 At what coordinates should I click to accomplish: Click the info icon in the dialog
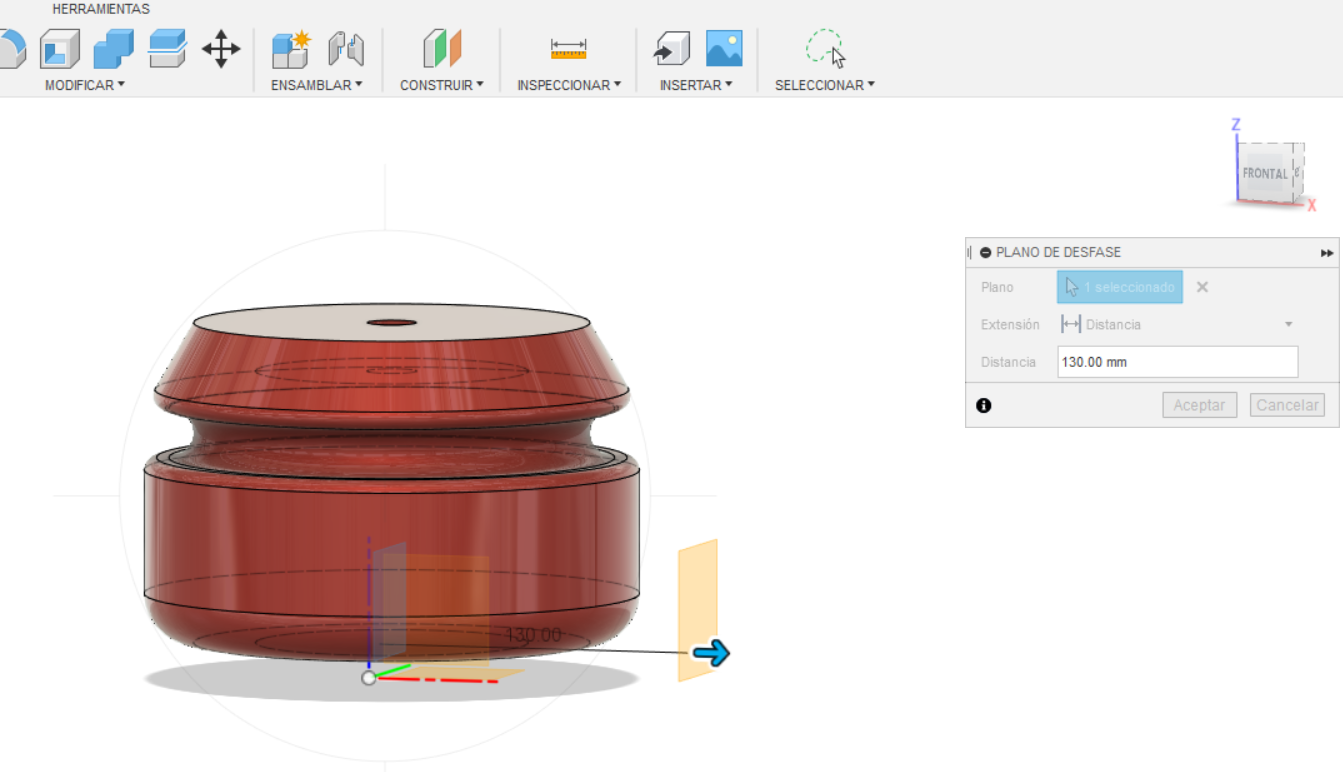[984, 405]
